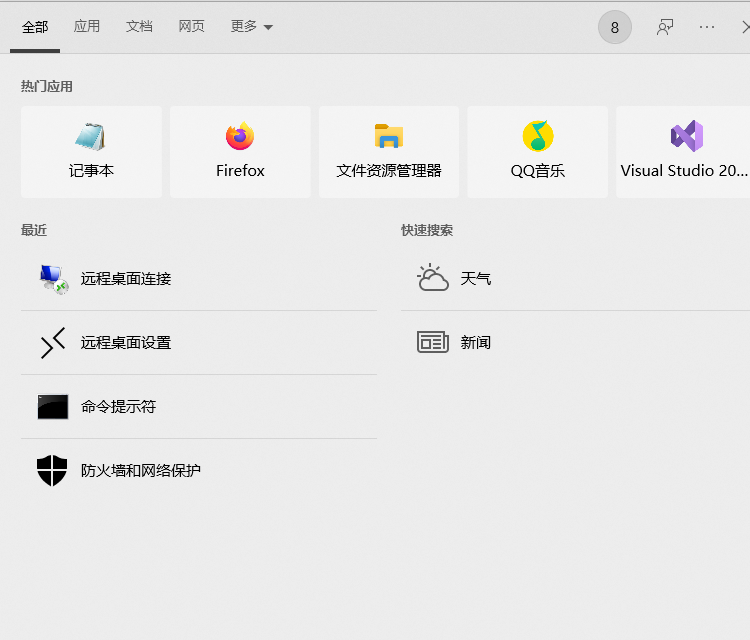Viewport: 750px width, 640px height.
Task: Click the rewards badge showing 8
Action: point(615,27)
